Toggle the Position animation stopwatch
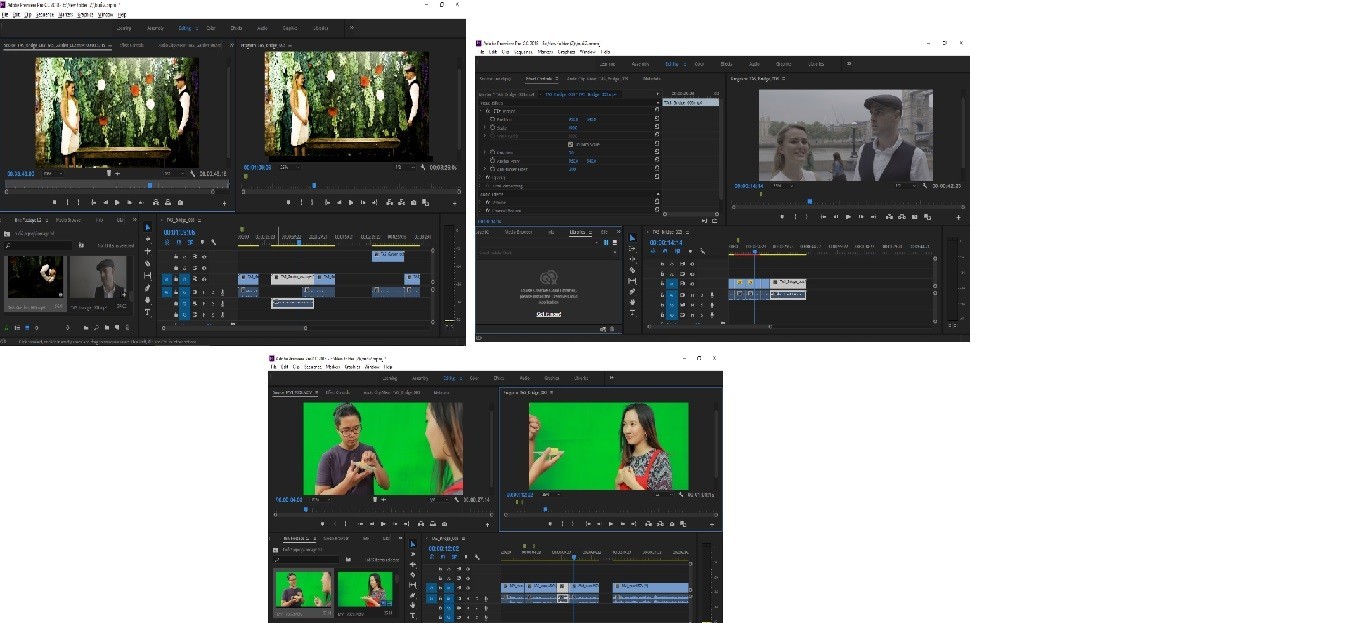This screenshot has width=1360, height=623. tap(492, 119)
